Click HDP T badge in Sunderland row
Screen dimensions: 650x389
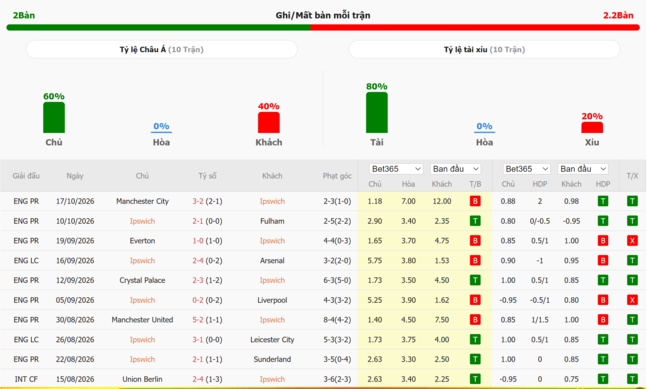click(603, 359)
